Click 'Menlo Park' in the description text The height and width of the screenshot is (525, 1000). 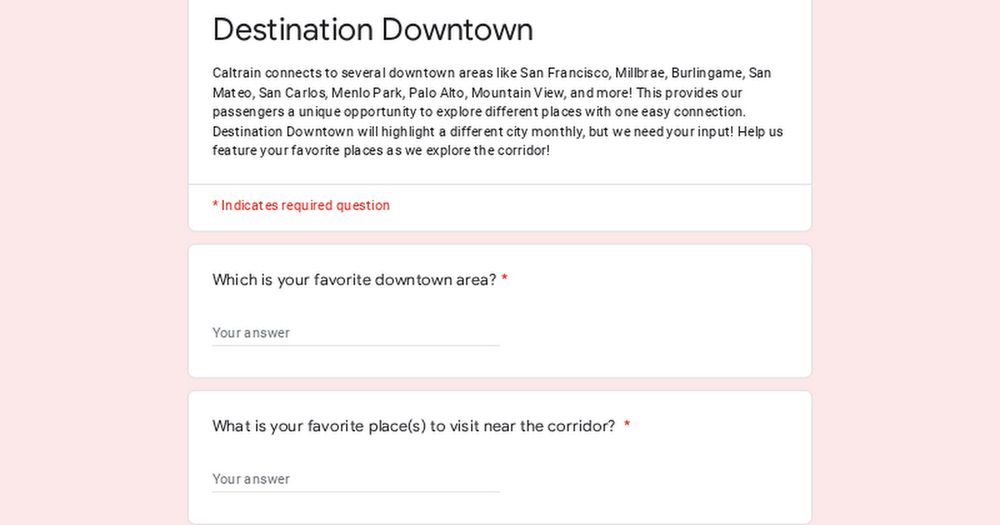point(367,92)
